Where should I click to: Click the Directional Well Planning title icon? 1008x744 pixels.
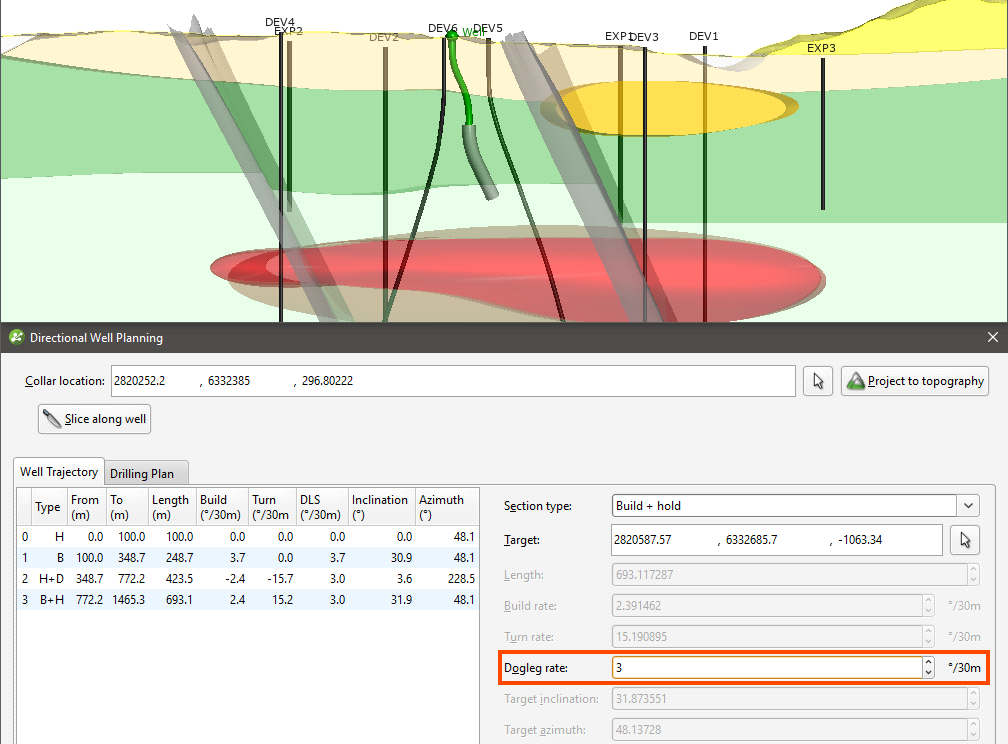click(x=16, y=338)
